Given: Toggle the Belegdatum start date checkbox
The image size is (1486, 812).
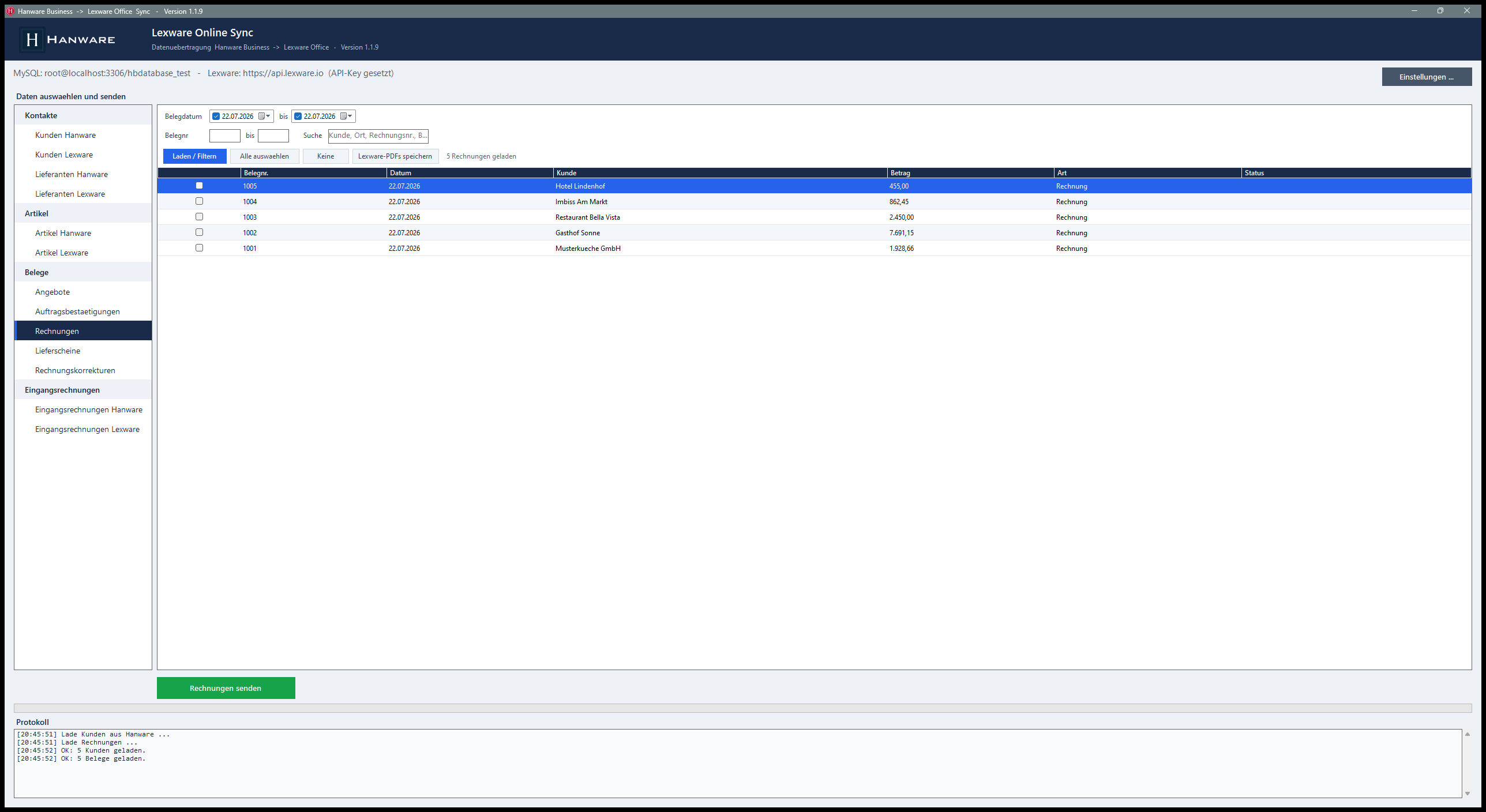Looking at the screenshot, I should pyautogui.click(x=216, y=116).
